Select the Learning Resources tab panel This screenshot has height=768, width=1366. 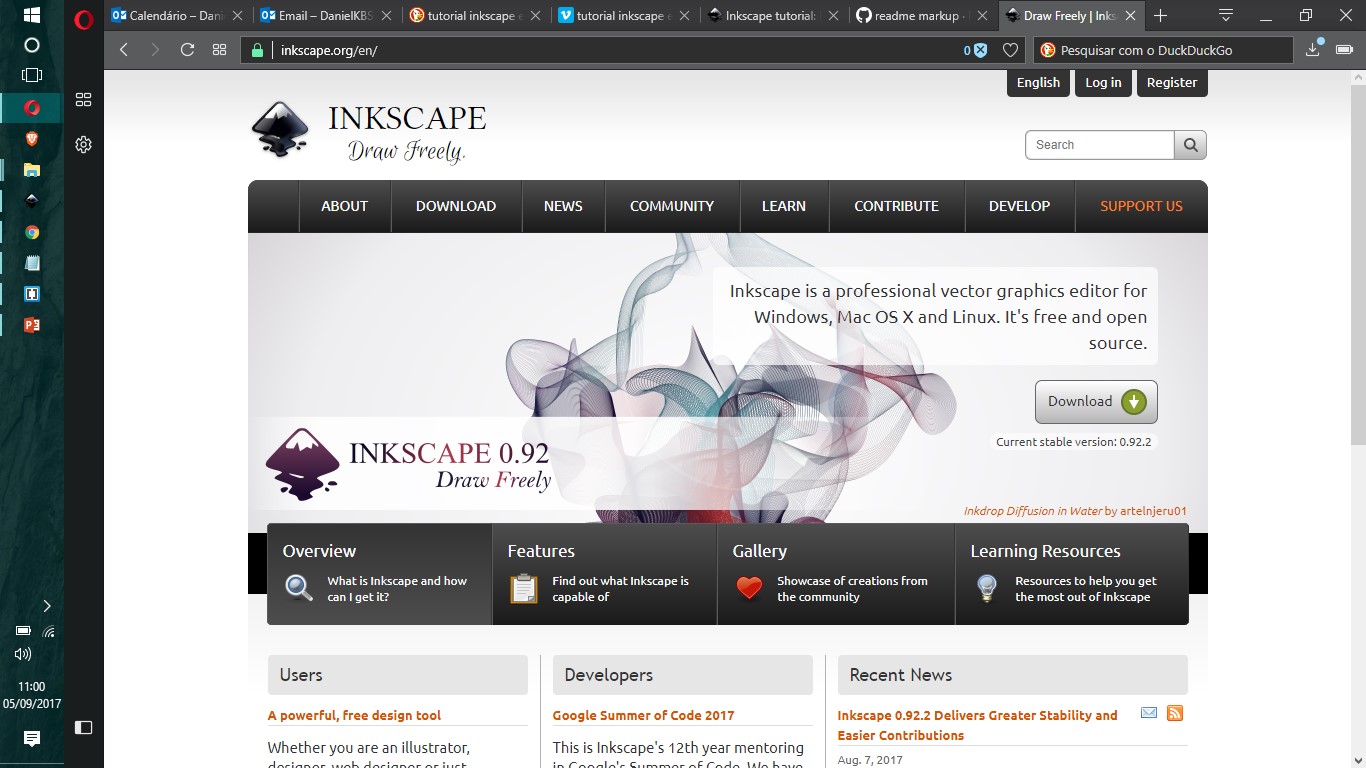(1072, 574)
